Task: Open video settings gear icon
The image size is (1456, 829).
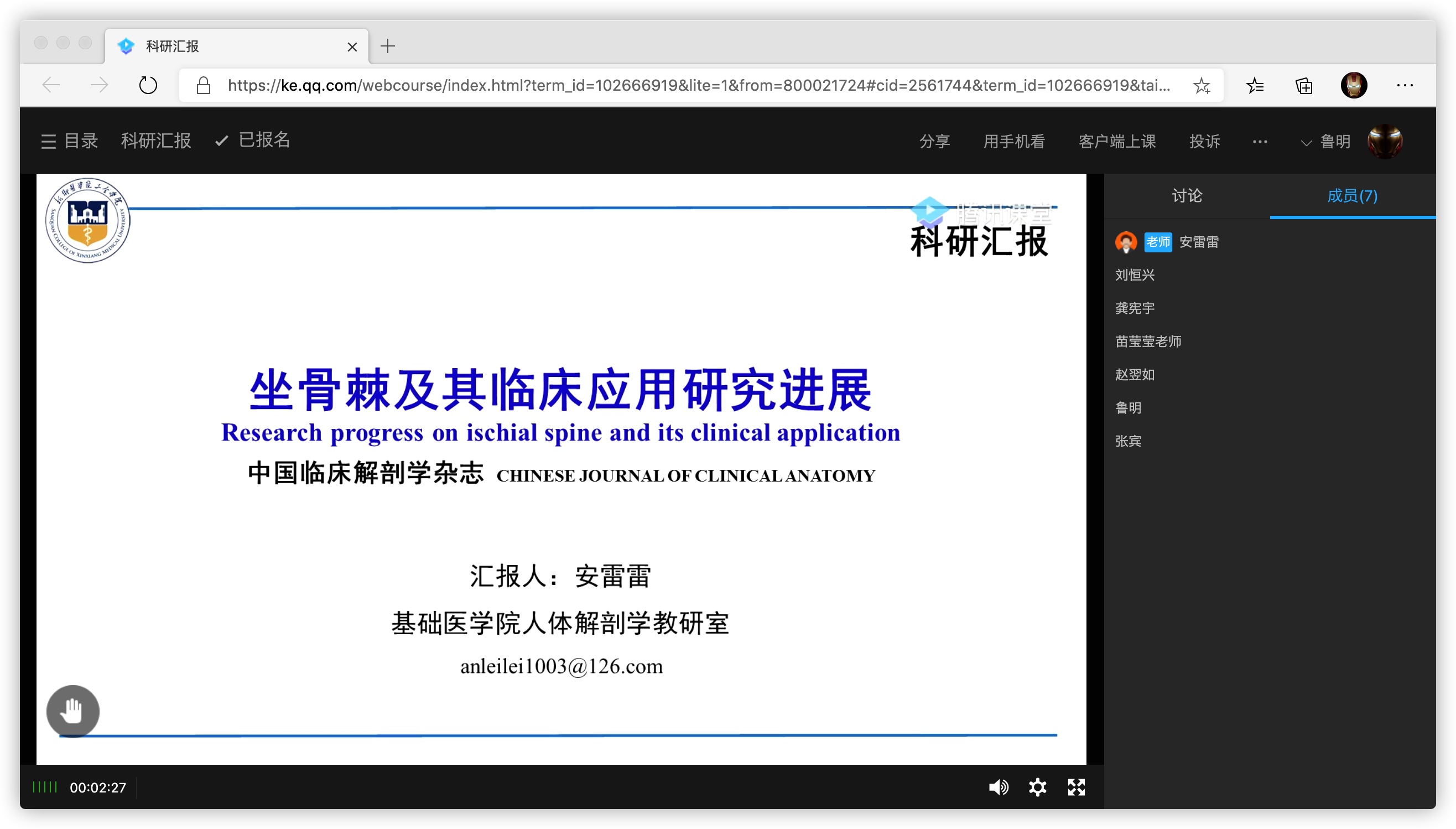Action: (x=1037, y=787)
